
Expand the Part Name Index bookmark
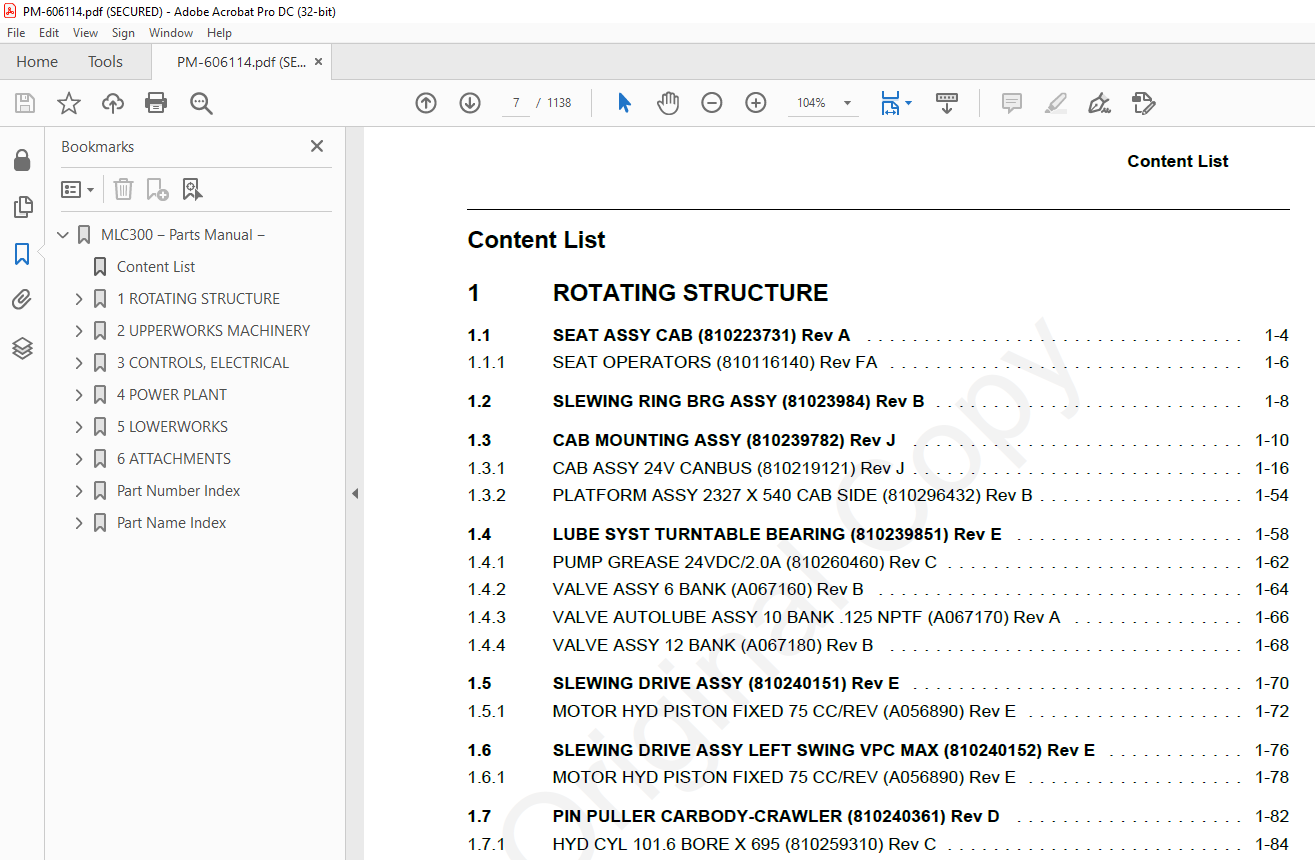[79, 523]
